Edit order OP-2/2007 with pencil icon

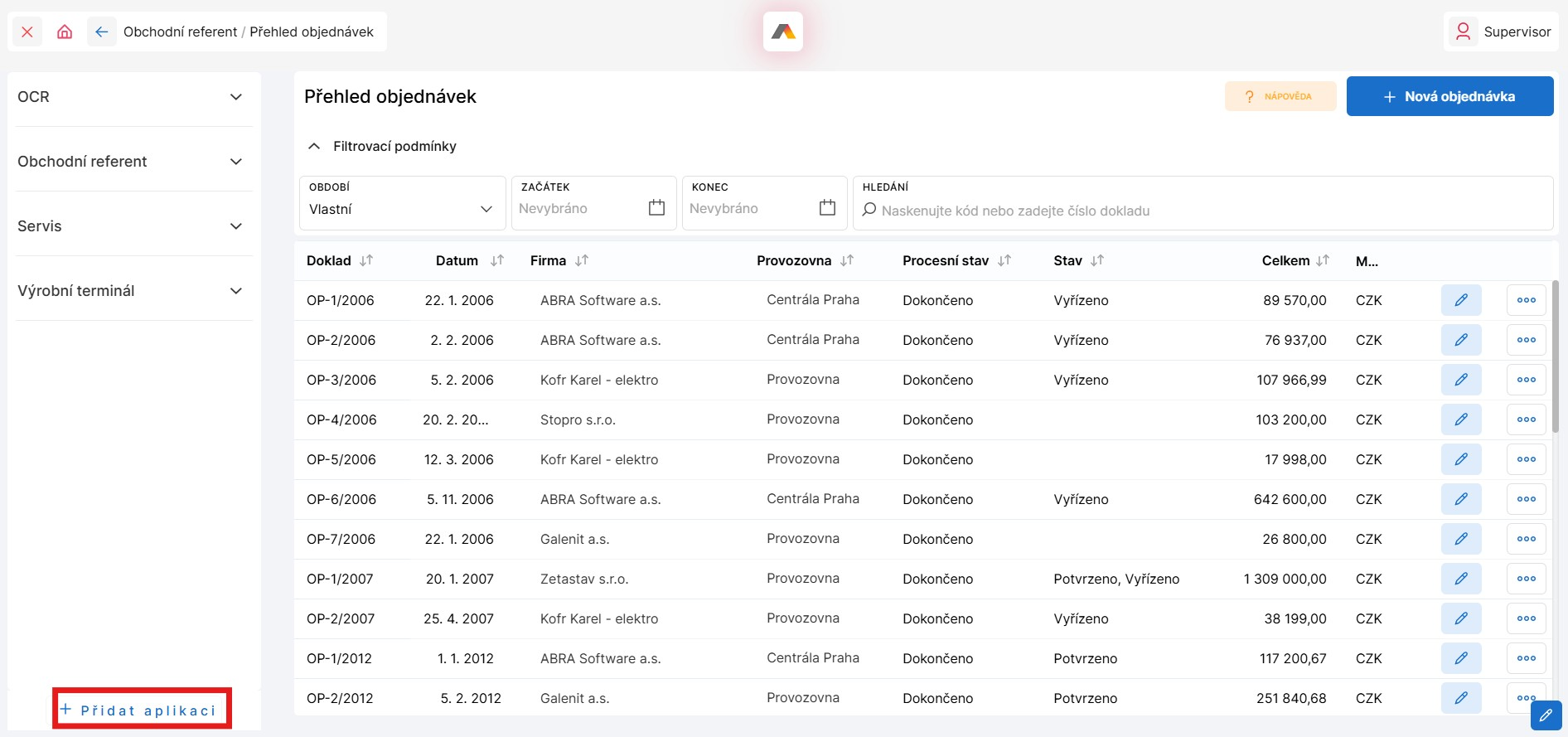pos(1461,618)
